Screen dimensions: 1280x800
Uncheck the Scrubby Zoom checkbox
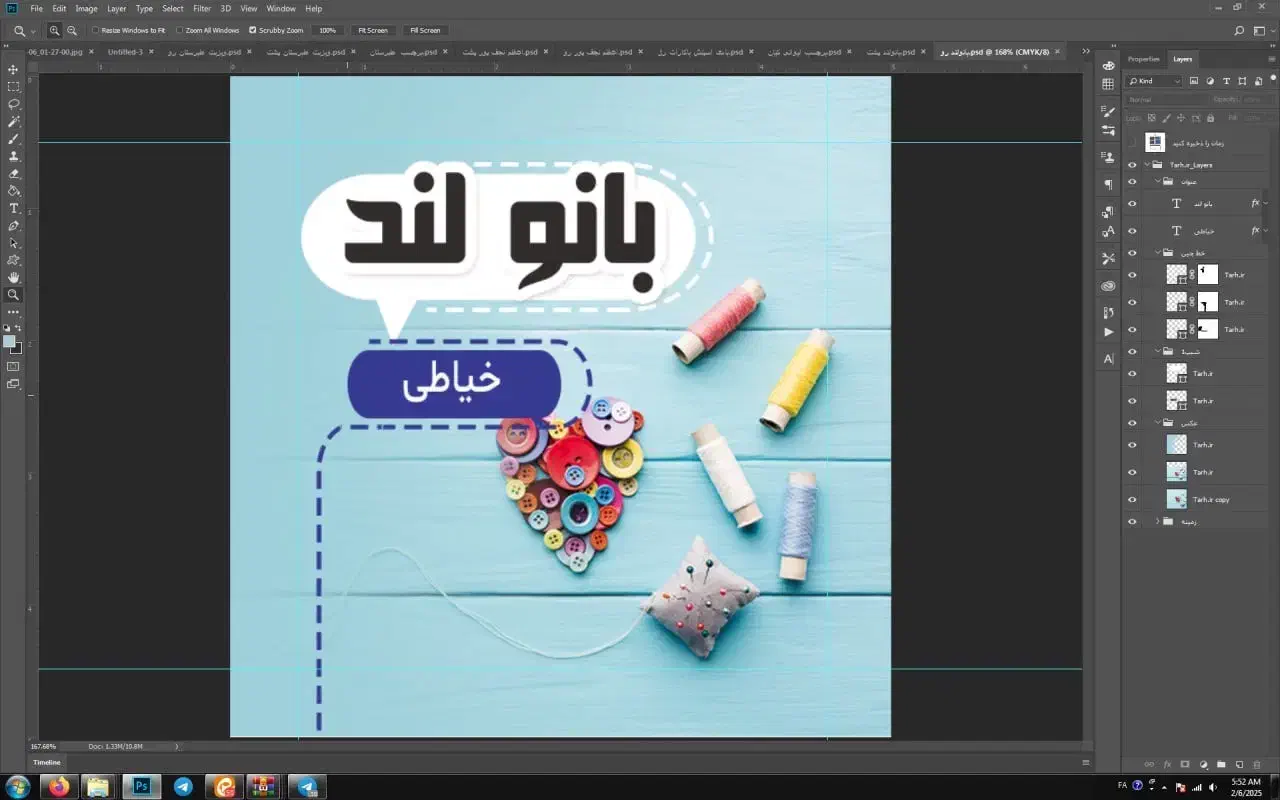click(x=252, y=31)
